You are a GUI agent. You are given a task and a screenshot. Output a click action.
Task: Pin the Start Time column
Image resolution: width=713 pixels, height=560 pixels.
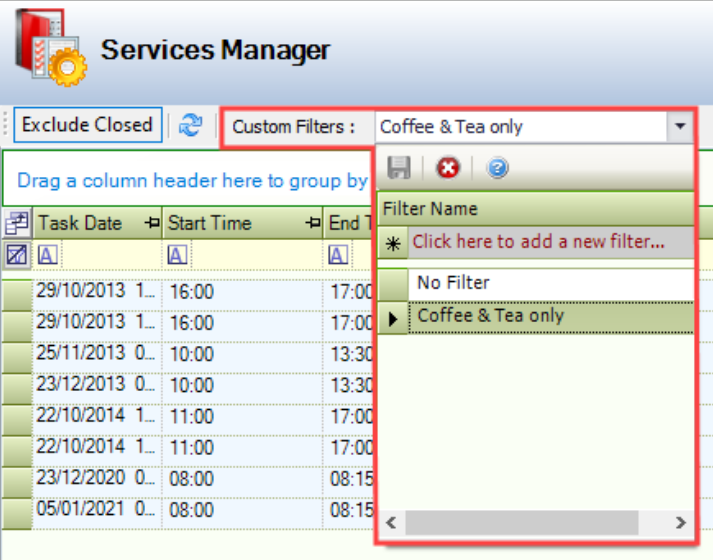(x=313, y=223)
